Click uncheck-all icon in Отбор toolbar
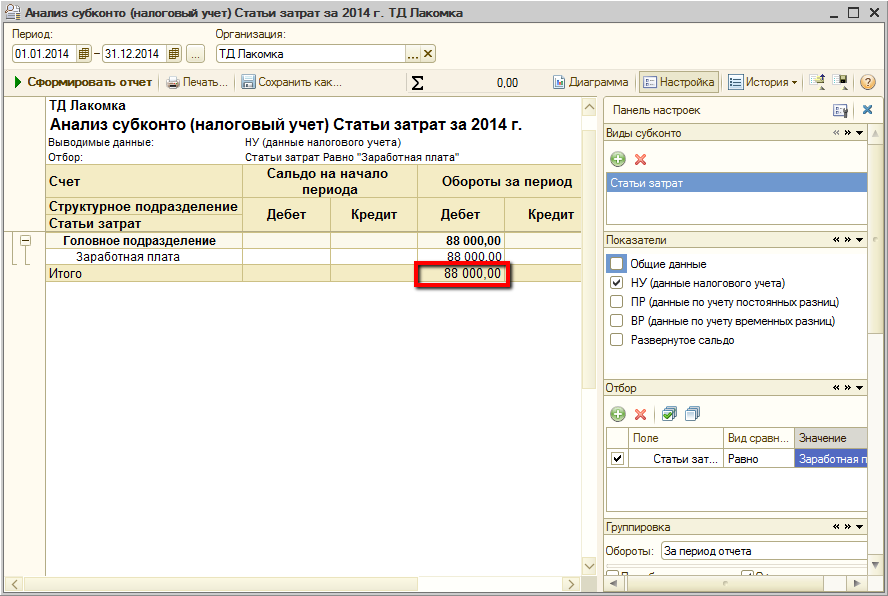Image resolution: width=888 pixels, height=596 pixels. tap(692, 414)
